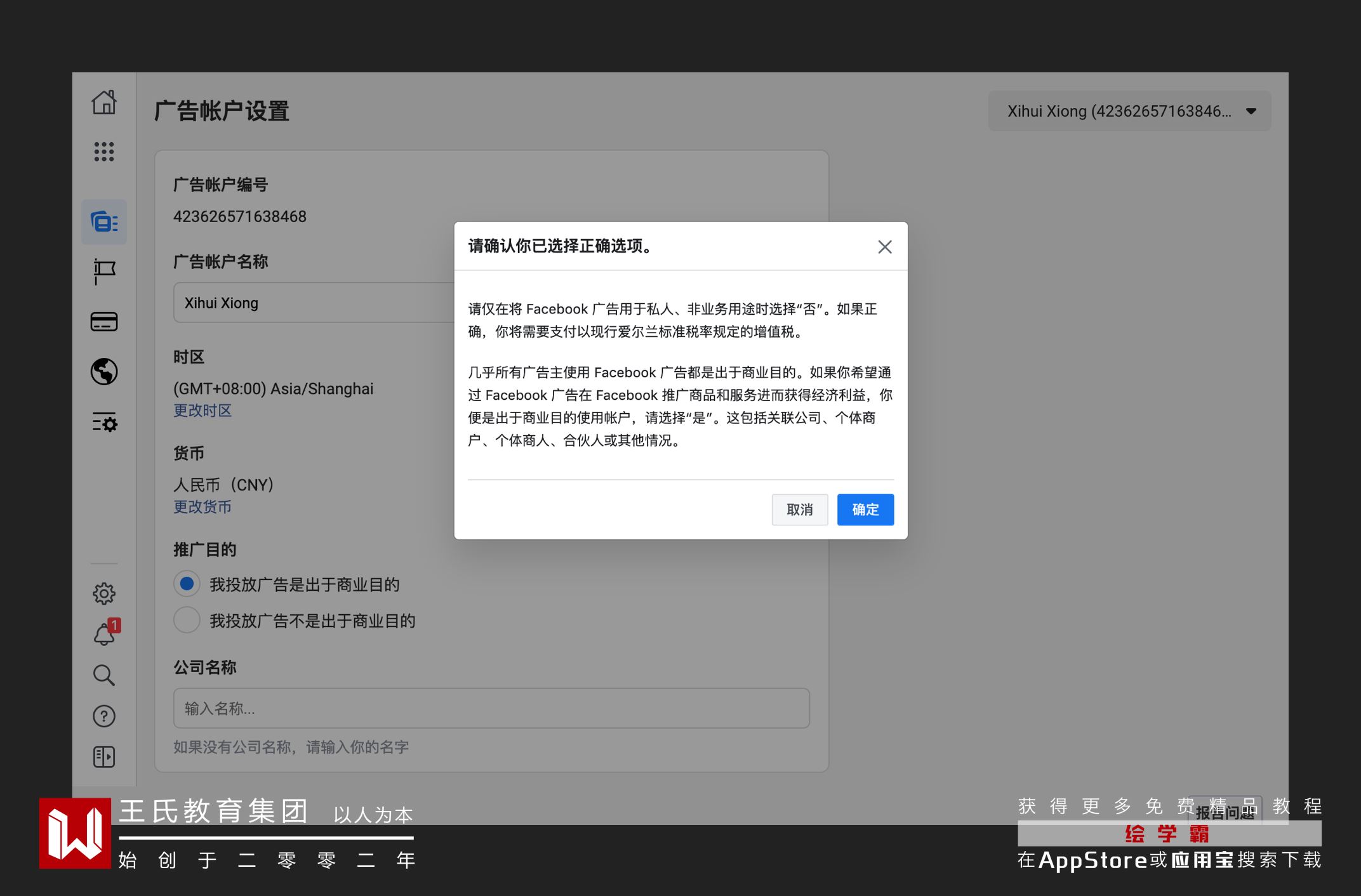Toggle the sidebar collapse panel icon
The width and height of the screenshot is (1361, 896).
(x=104, y=756)
